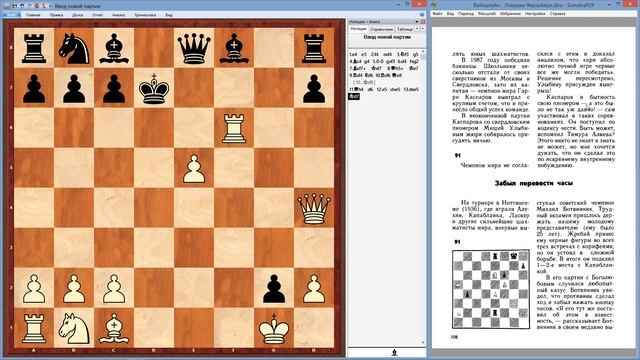Screen dimensions: 640x360
Task: Select the white pawn on c2
Action: 114,288
